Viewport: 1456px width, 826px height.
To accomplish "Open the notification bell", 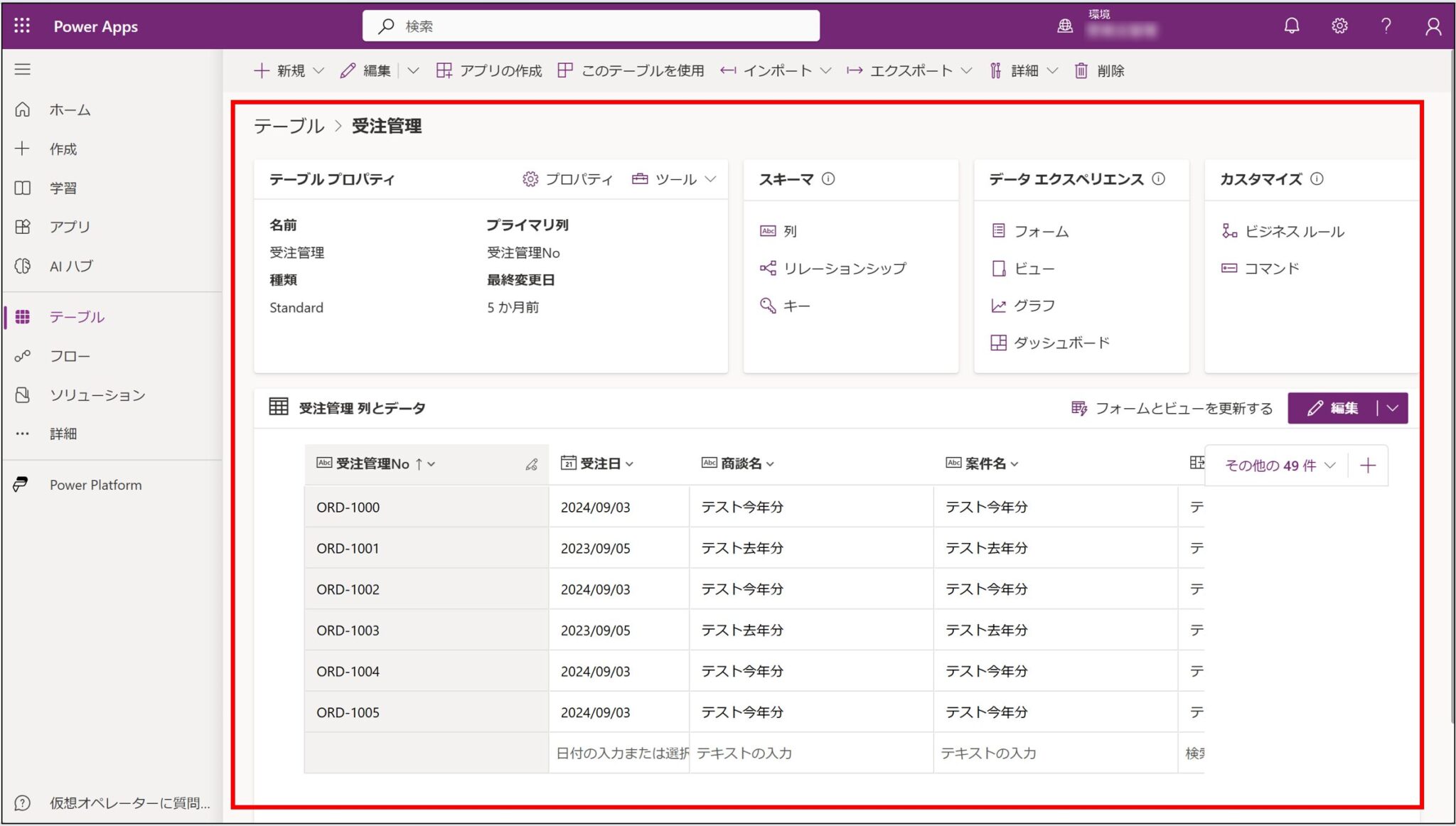I will click(x=1292, y=26).
